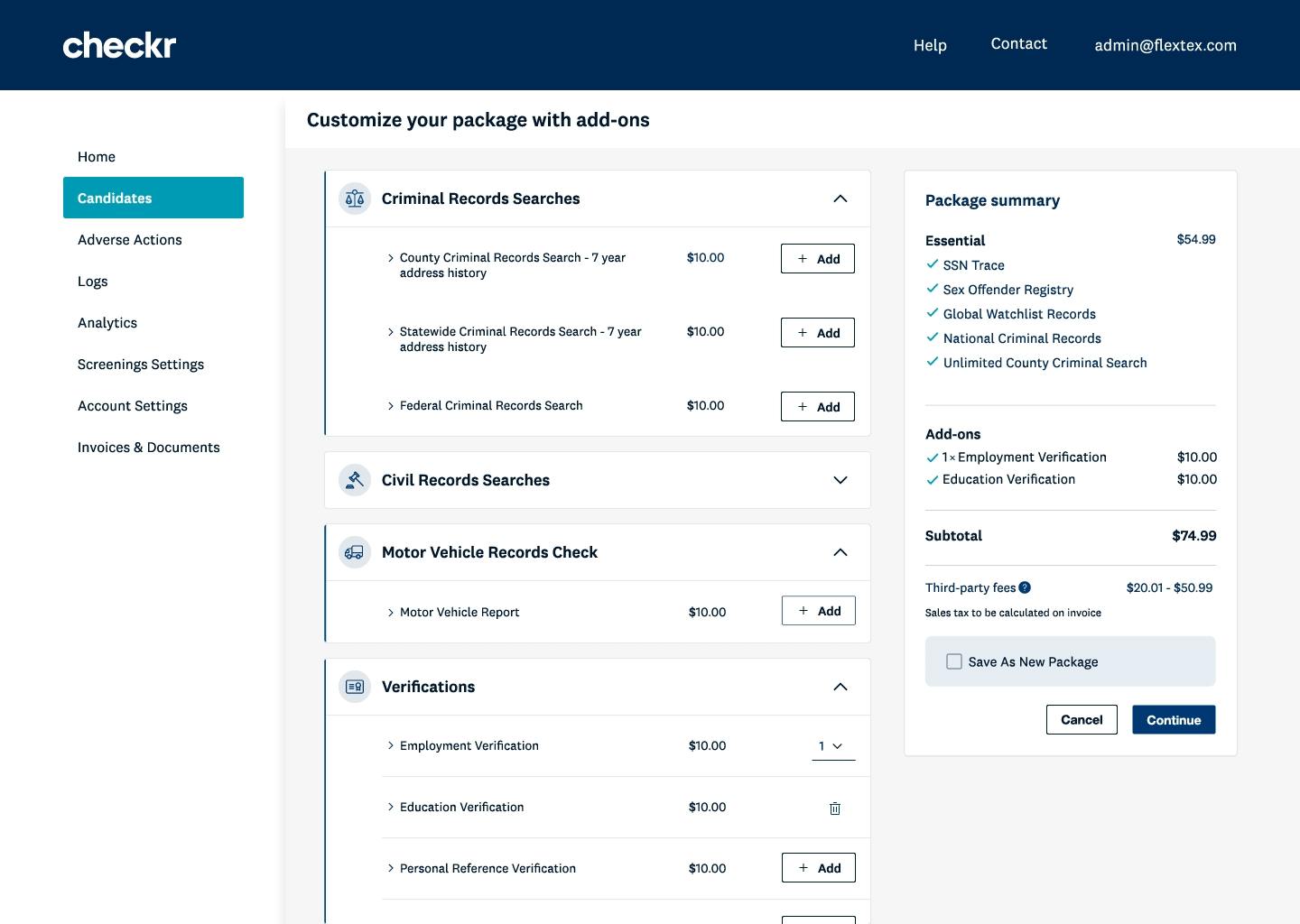Image resolution: width=1300 pixels, height=924 pixels.
Task: Open the Help link
Action: pyautogui.click(x=930, y=45)
